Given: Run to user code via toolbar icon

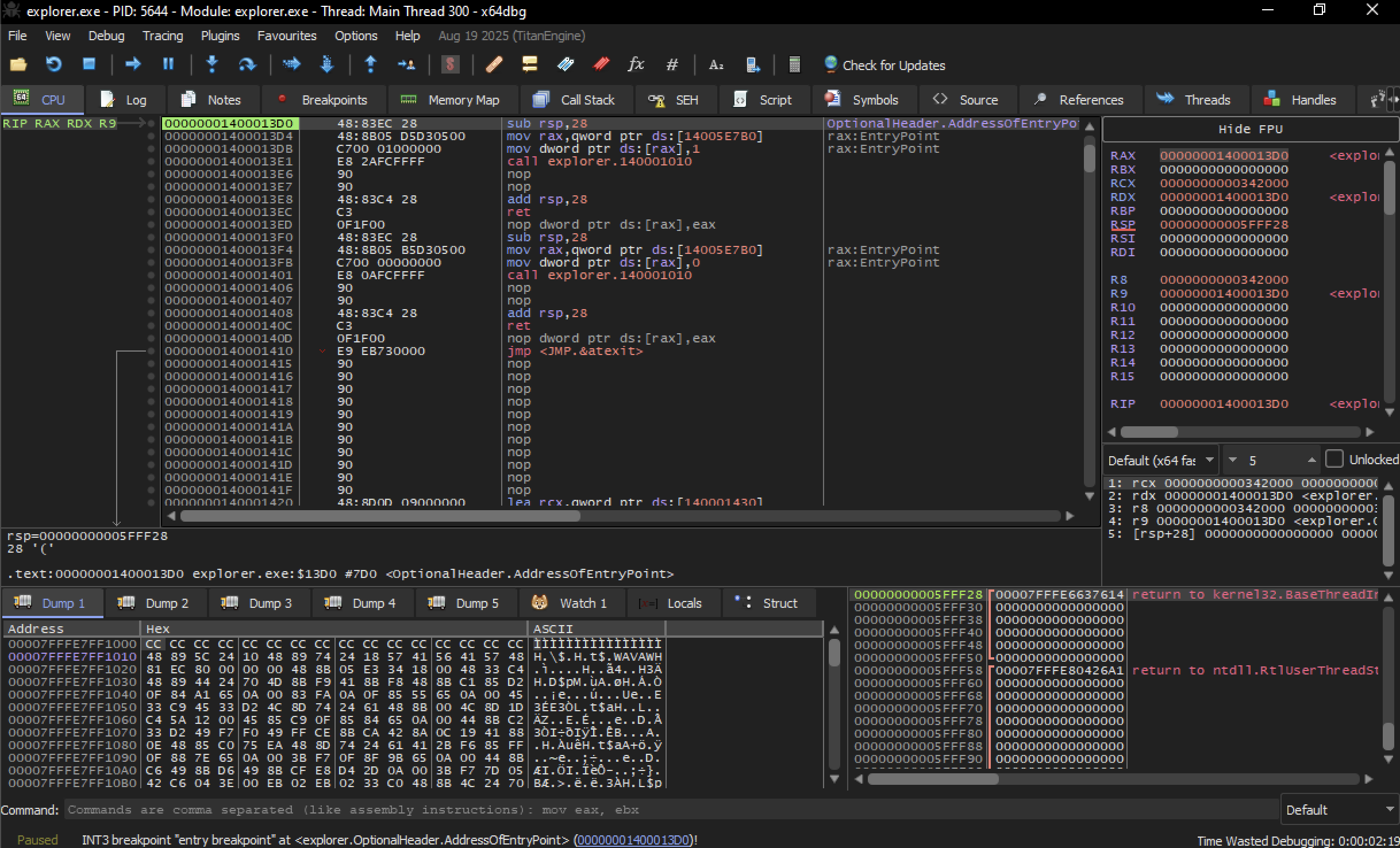Looking at the screenshot, I should click(x=406, y=64).
